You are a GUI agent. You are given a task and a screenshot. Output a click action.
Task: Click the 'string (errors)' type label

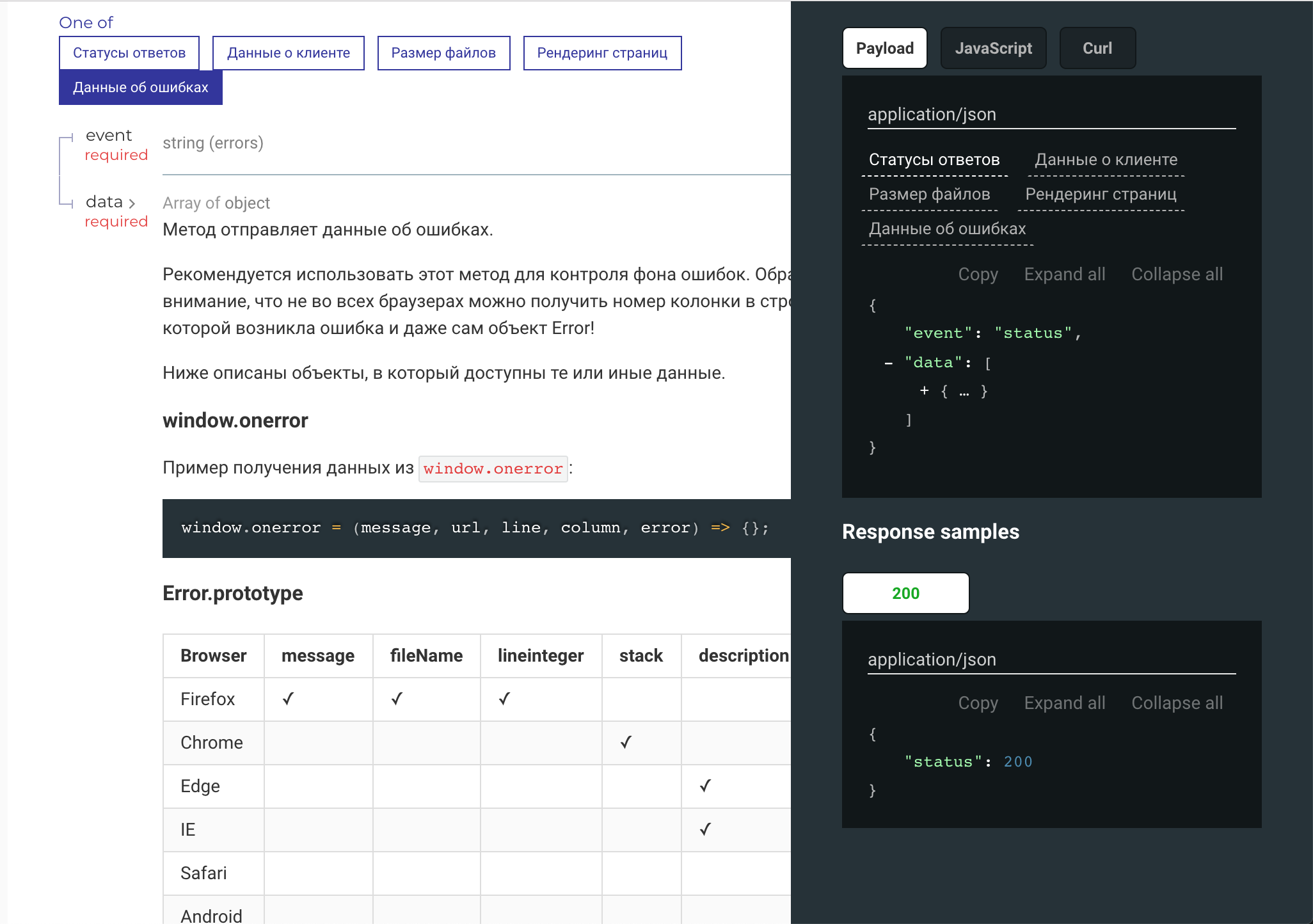(x=213, y=143)
